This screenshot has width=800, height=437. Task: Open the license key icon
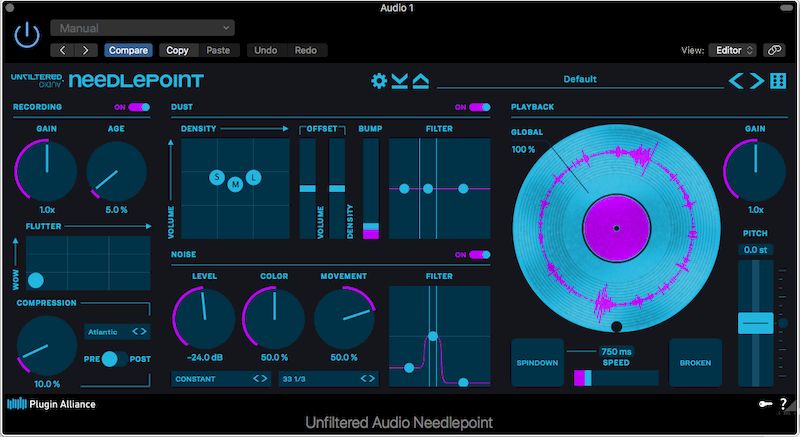(x=765, y=404)
